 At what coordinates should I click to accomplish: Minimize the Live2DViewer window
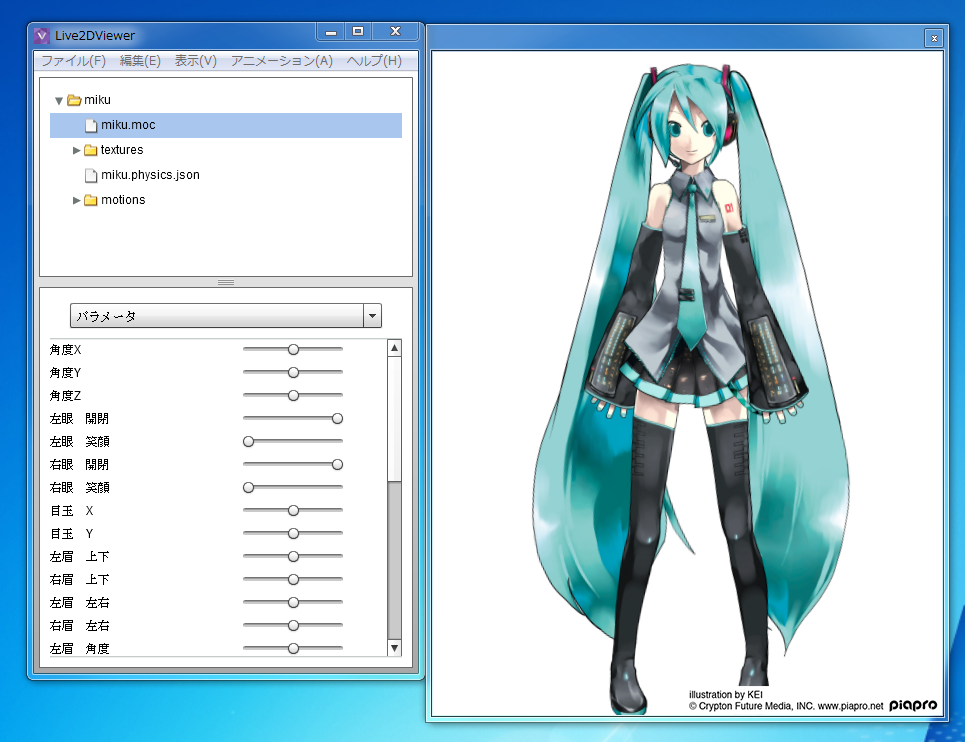tap(331, 31)
